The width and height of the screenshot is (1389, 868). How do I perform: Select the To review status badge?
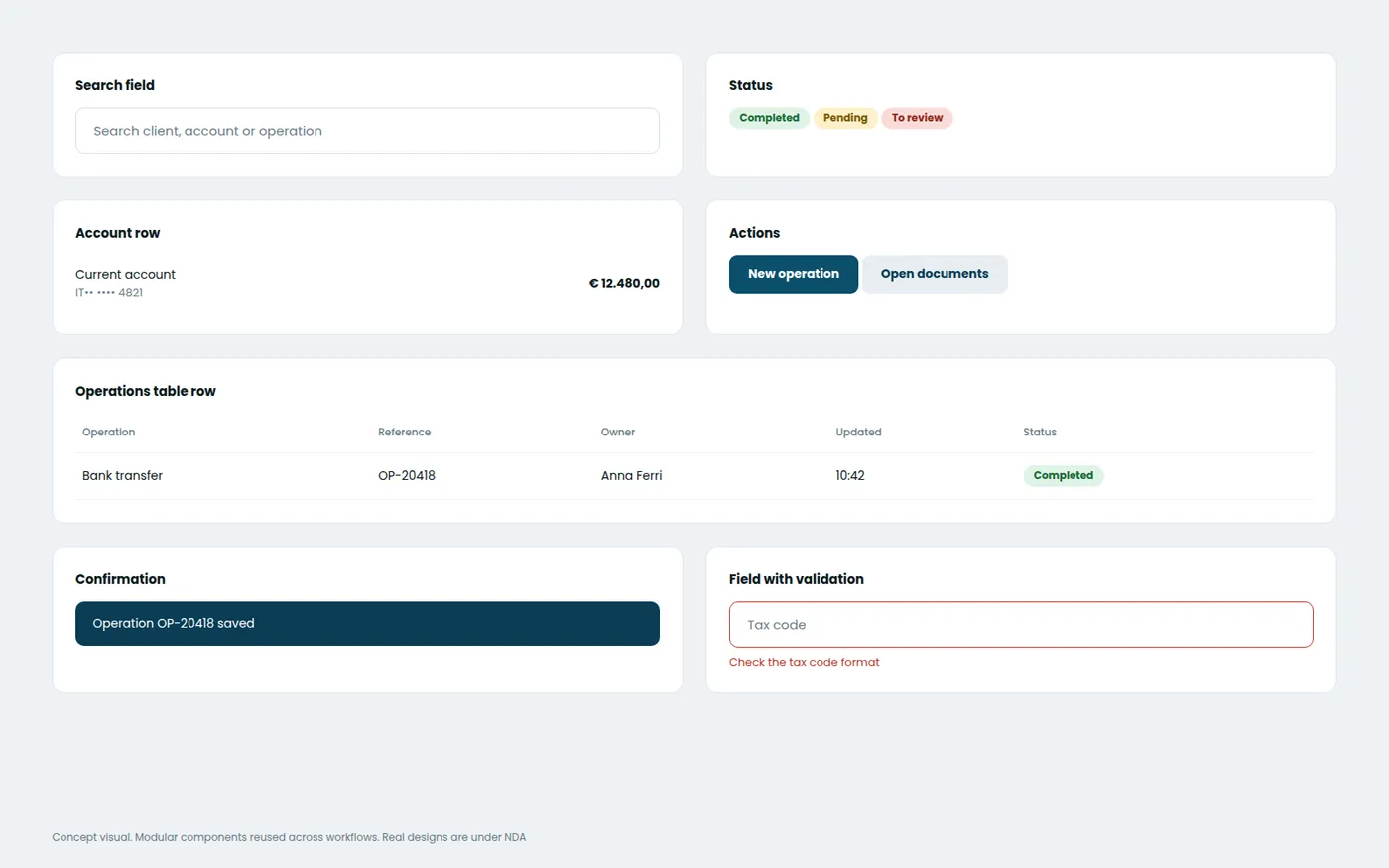coord(917,118)
